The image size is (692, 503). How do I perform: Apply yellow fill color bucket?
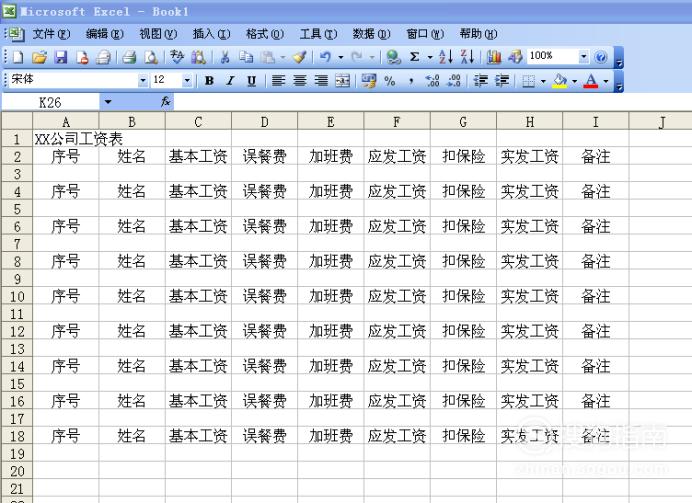click(x=560, y=81)
